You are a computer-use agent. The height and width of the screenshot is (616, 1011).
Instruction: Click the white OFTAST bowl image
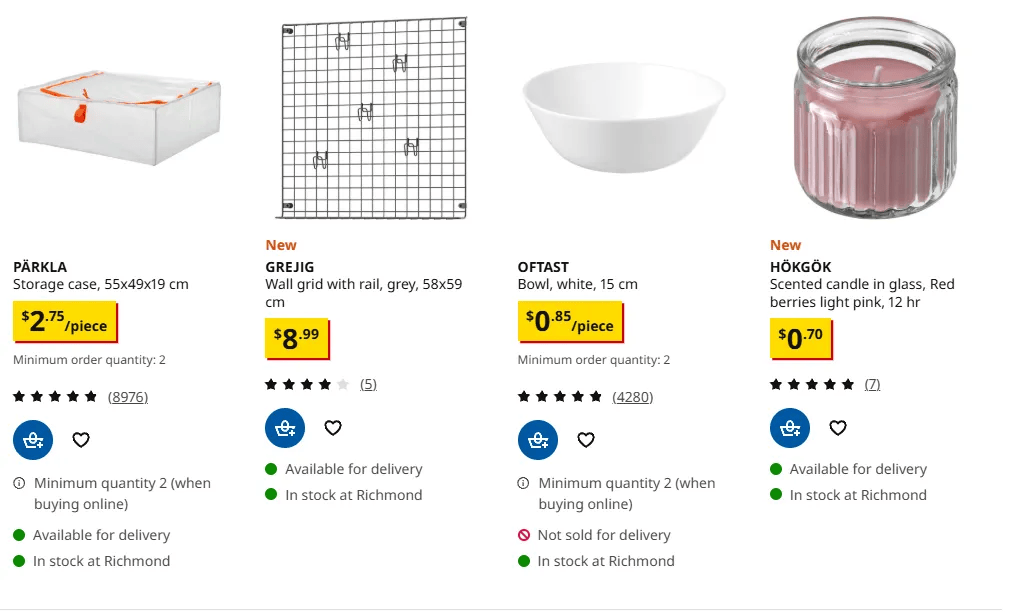coord(623,118)
